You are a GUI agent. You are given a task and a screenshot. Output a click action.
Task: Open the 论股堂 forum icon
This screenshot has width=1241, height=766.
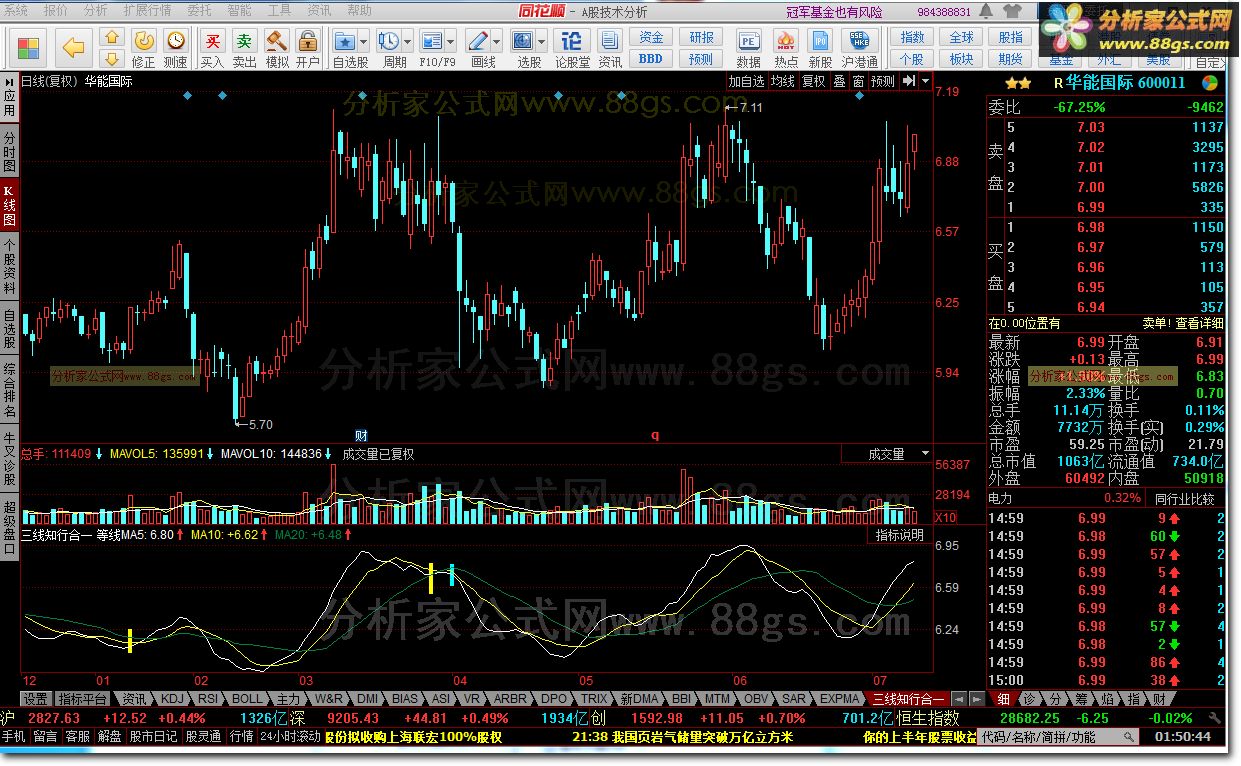pyautogui.click(x=572, y=47)
